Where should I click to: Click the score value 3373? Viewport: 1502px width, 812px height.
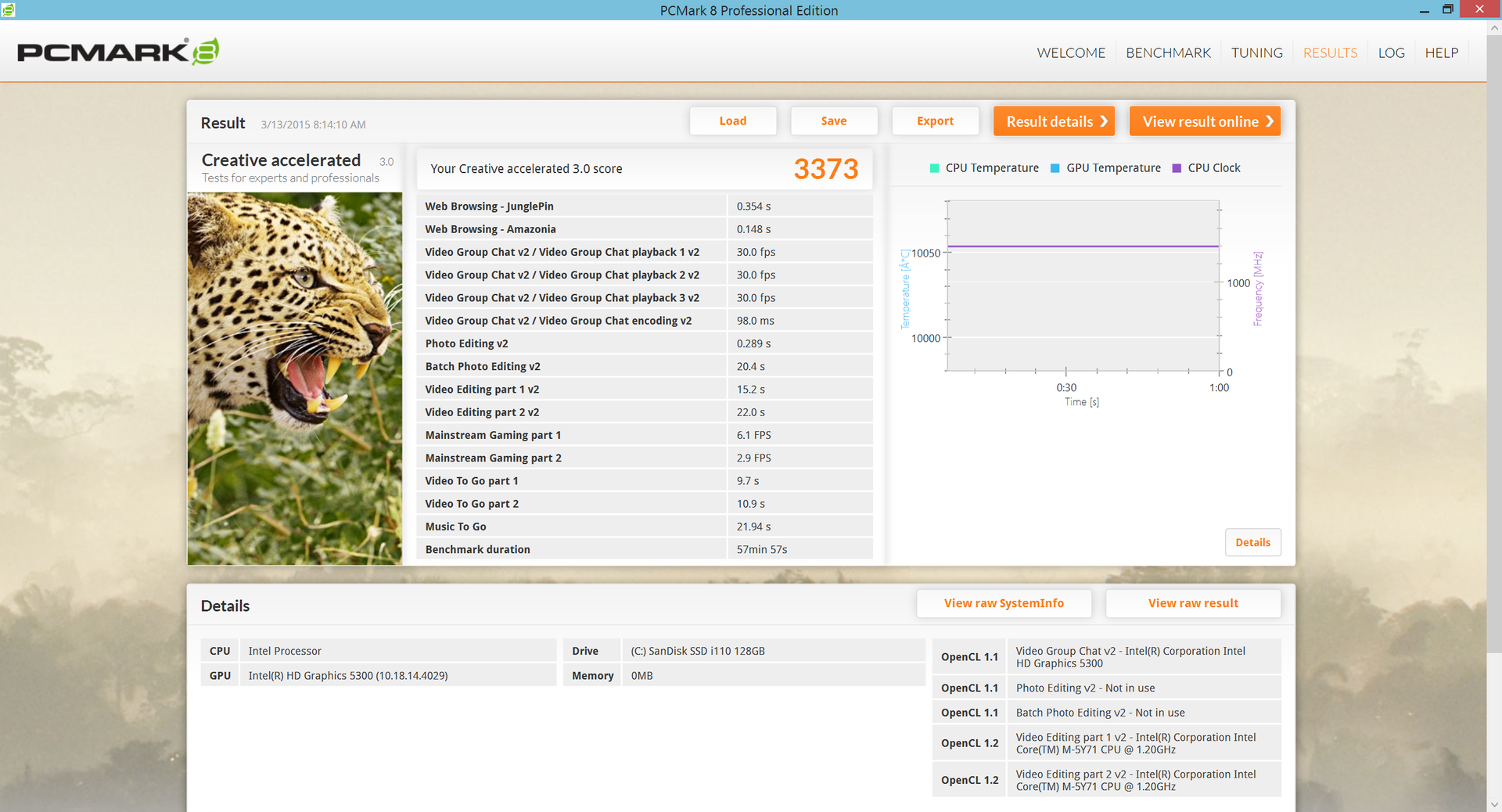pyautogui.click(x=826, y=169)
